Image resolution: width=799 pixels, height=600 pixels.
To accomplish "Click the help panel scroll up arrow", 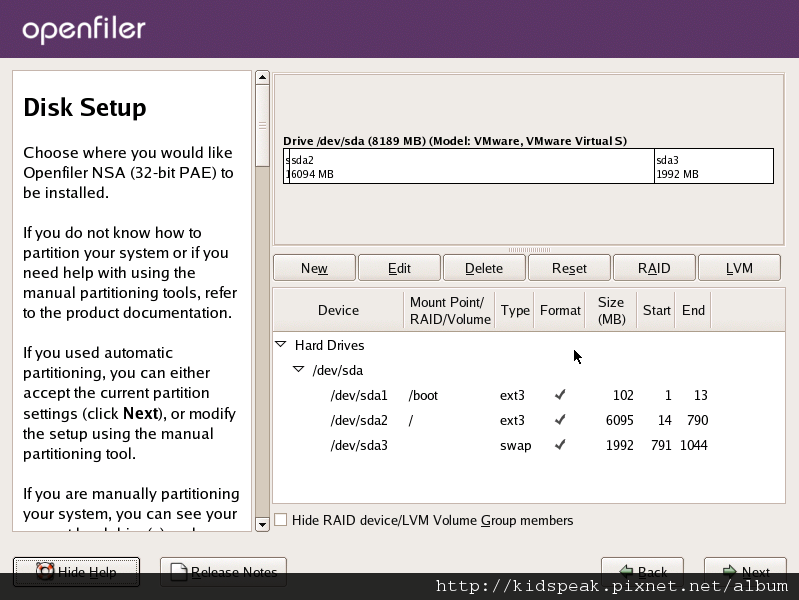I will (x=262, y=77).
